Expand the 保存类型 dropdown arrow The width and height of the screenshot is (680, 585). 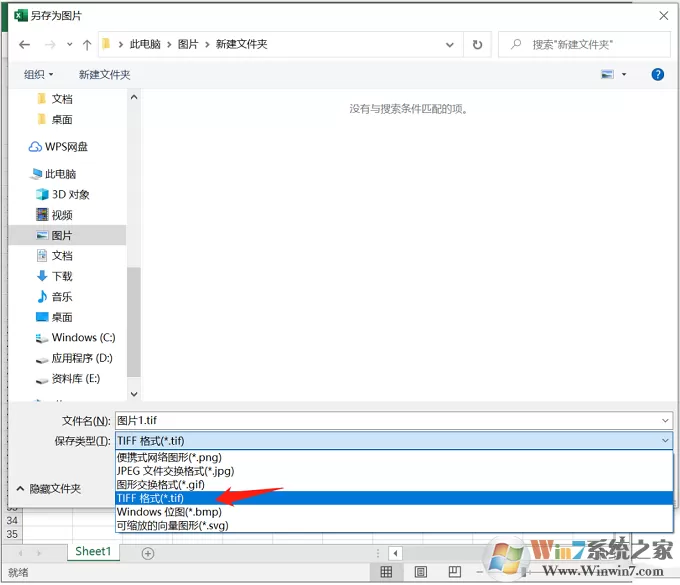(665, 441)
